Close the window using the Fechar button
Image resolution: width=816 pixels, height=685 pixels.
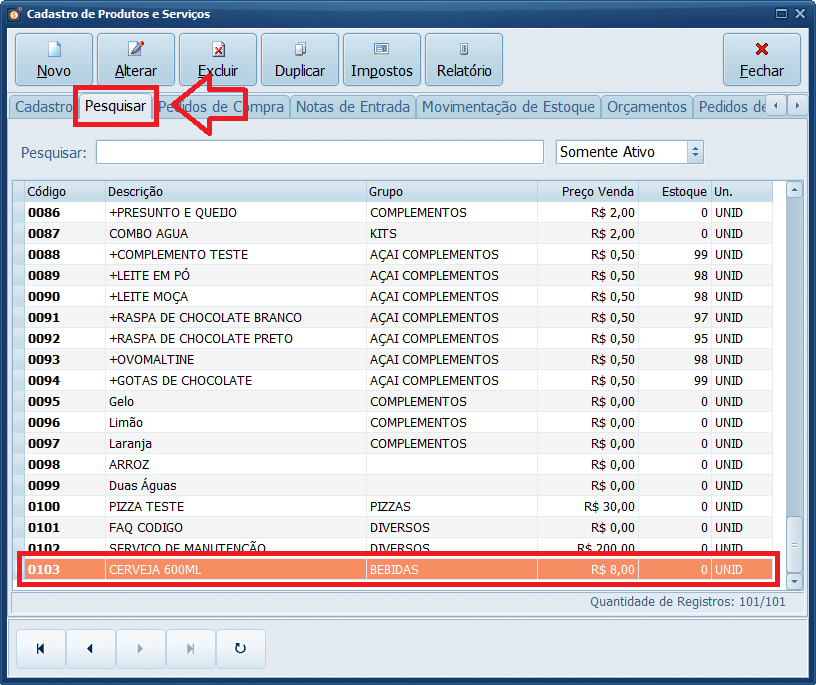click(761, 59)
